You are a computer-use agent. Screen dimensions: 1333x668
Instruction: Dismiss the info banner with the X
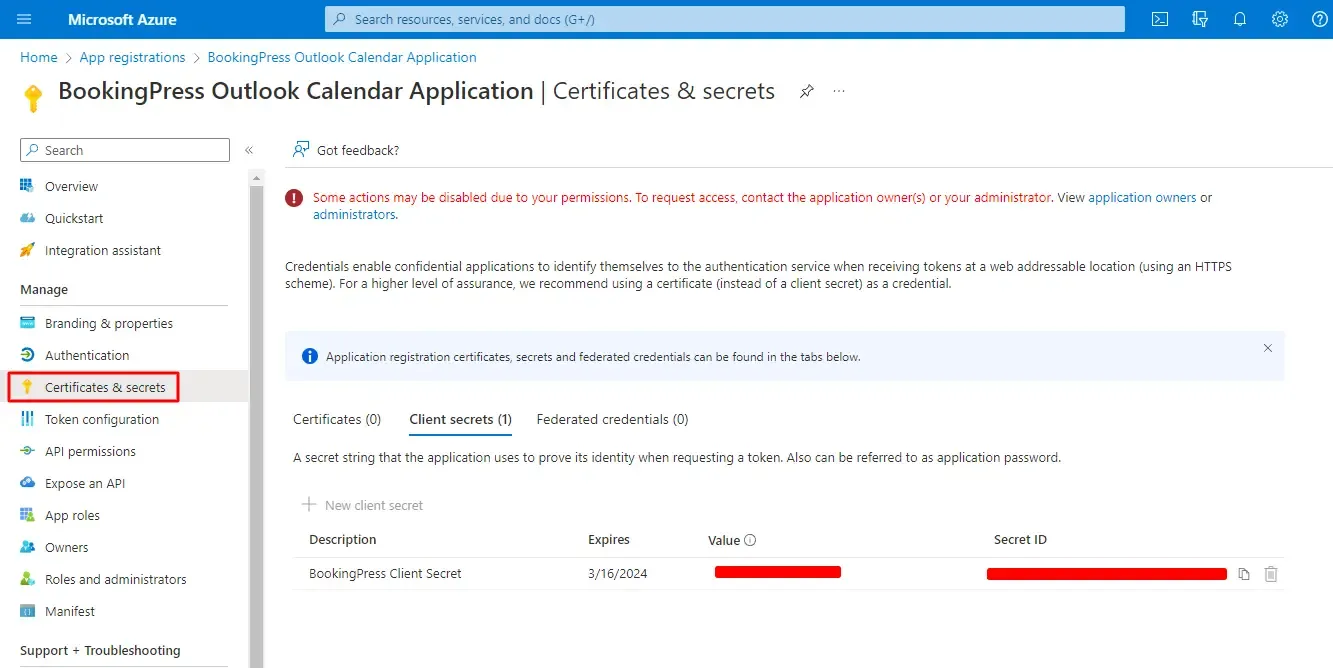[x=1268, y=348]
